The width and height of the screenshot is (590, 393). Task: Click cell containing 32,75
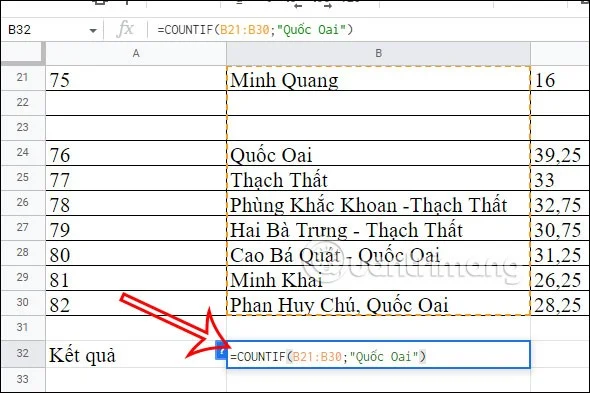[x=560, y=203]
